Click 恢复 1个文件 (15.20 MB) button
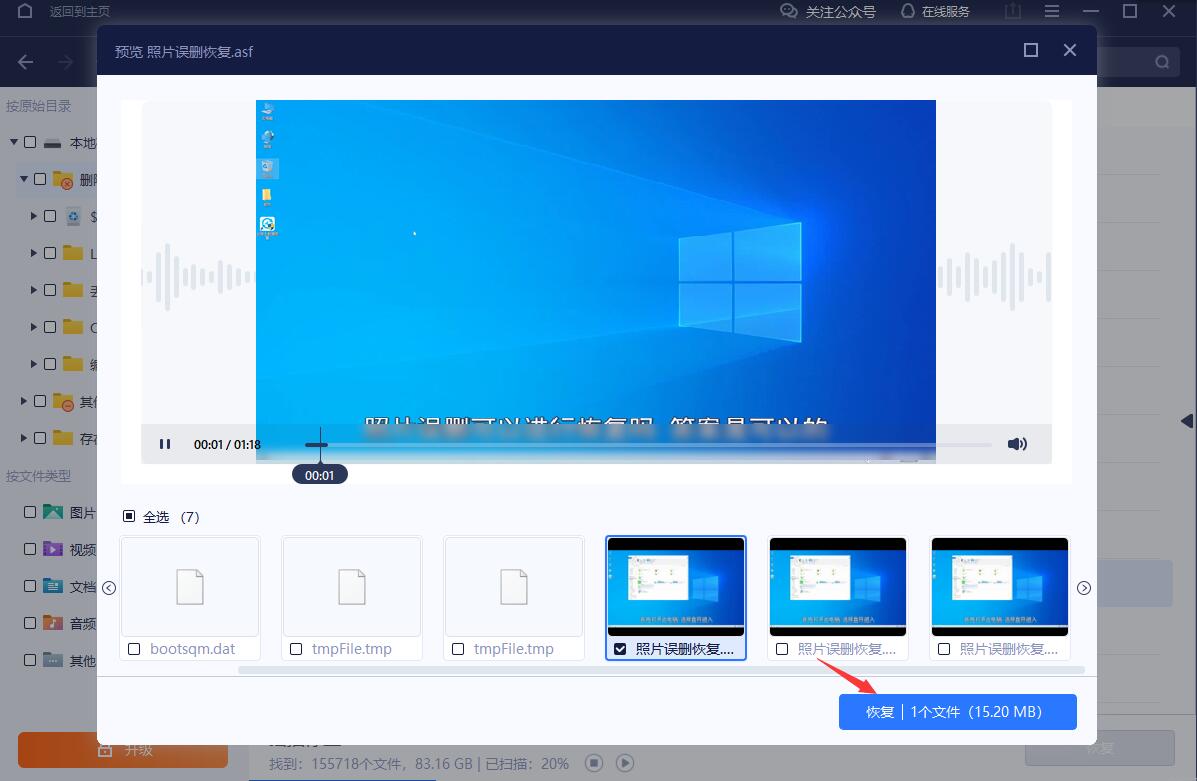Image resolution: width=1197 pixels, height=781 pixels. click(x=957, y=712)
